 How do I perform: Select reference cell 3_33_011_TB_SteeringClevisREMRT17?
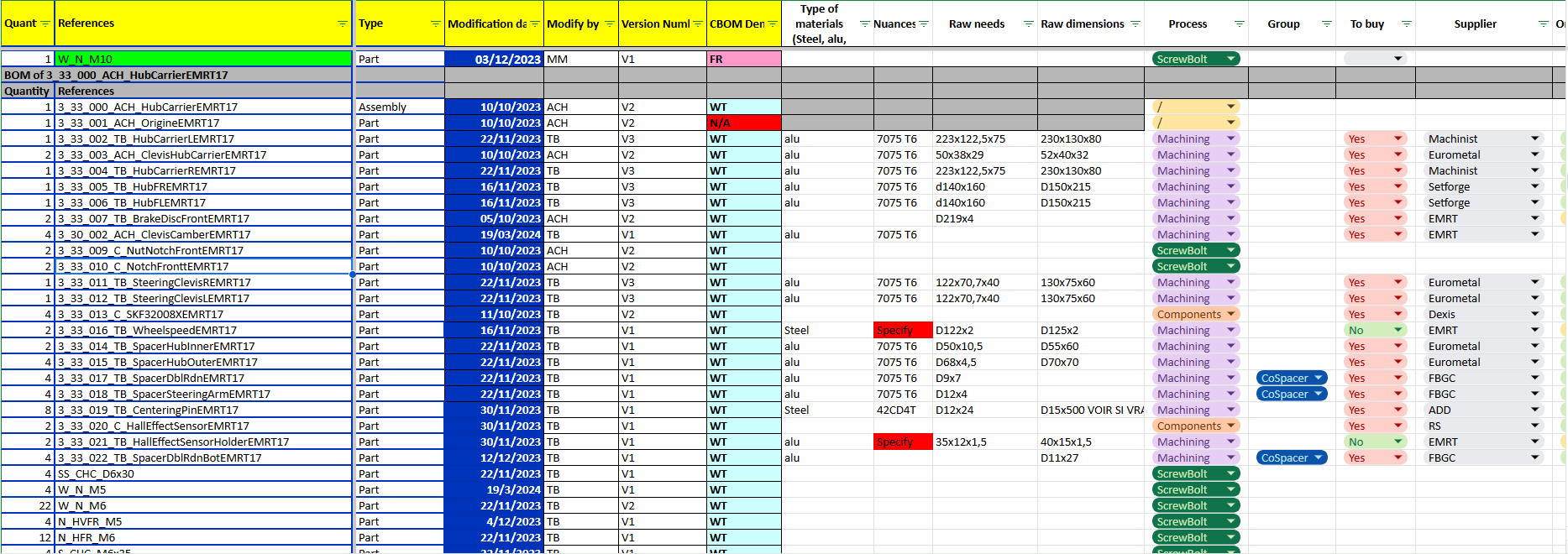[203, 282]
